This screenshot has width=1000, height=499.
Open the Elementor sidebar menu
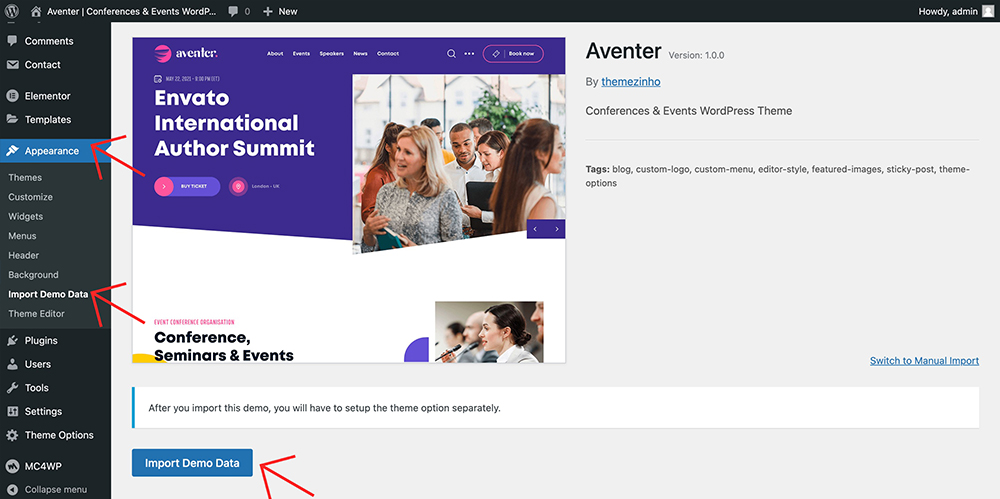point(47,96)
